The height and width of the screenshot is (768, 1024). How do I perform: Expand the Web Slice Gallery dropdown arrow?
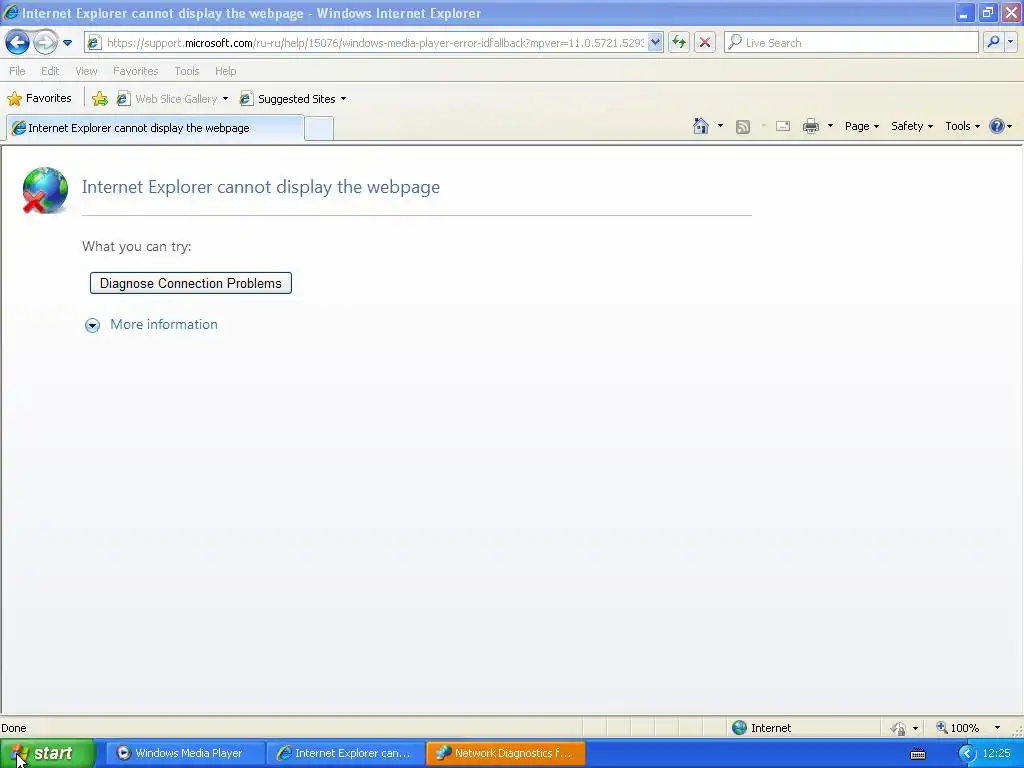pos(225,99)
